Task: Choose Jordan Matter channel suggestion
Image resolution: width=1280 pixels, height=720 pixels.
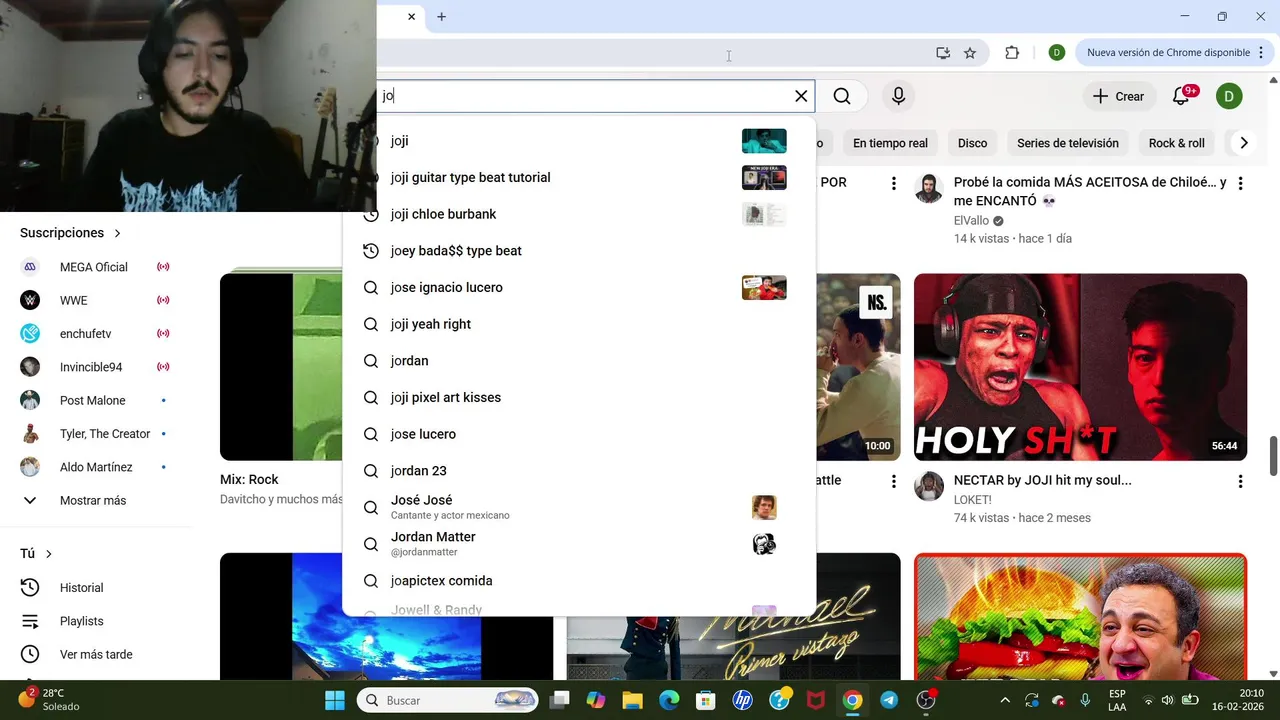Action: pyautogui.click(x=580, y=544)
